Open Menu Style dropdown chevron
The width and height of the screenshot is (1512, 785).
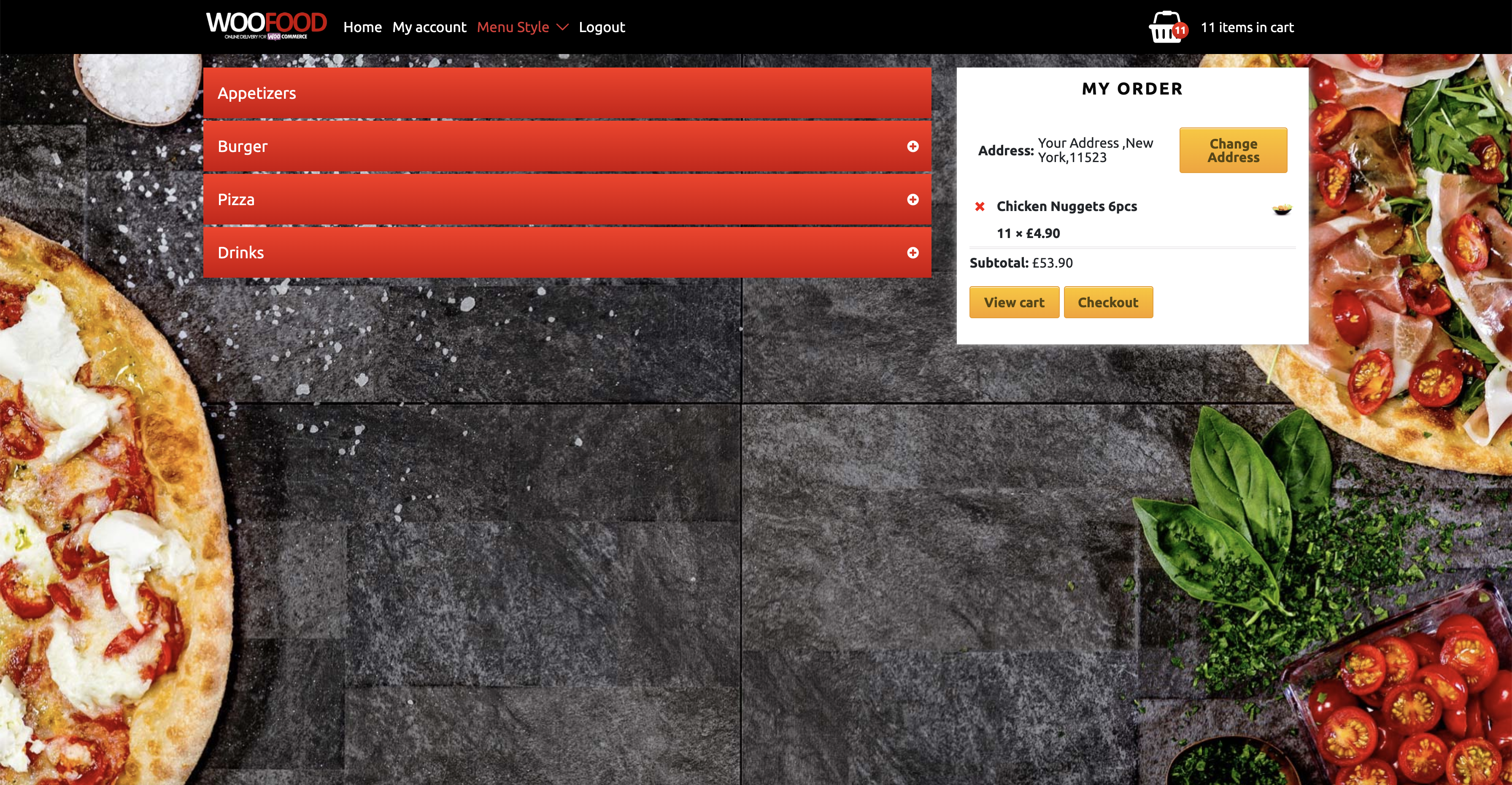(562, 27)
